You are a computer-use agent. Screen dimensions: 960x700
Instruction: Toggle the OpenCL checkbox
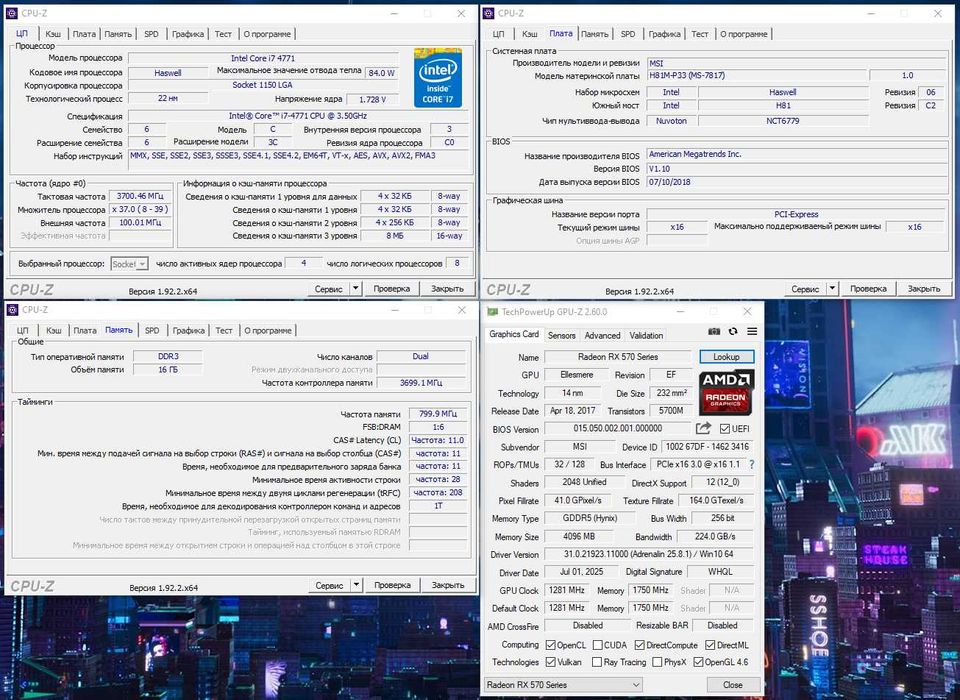pos(550,645)
